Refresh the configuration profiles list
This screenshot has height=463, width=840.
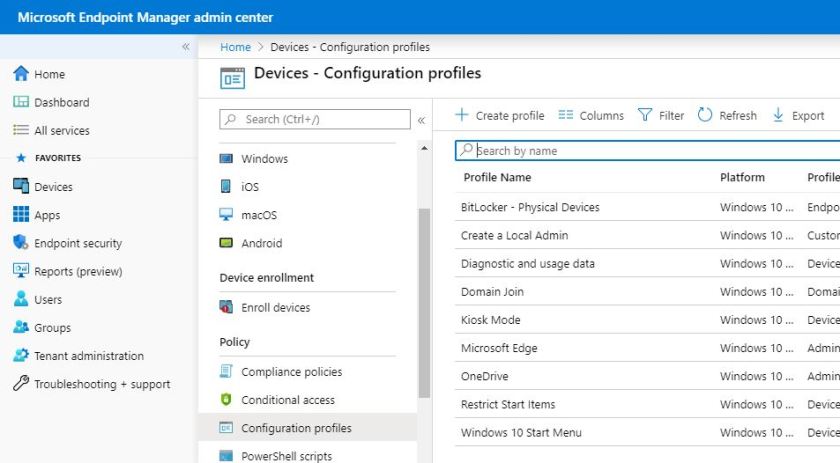point(727,115)
